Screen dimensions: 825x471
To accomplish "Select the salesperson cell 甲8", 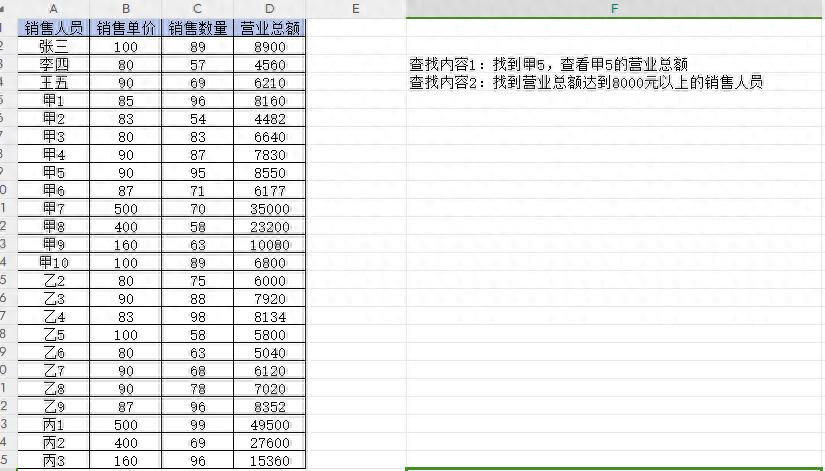I will pos(54,226).
